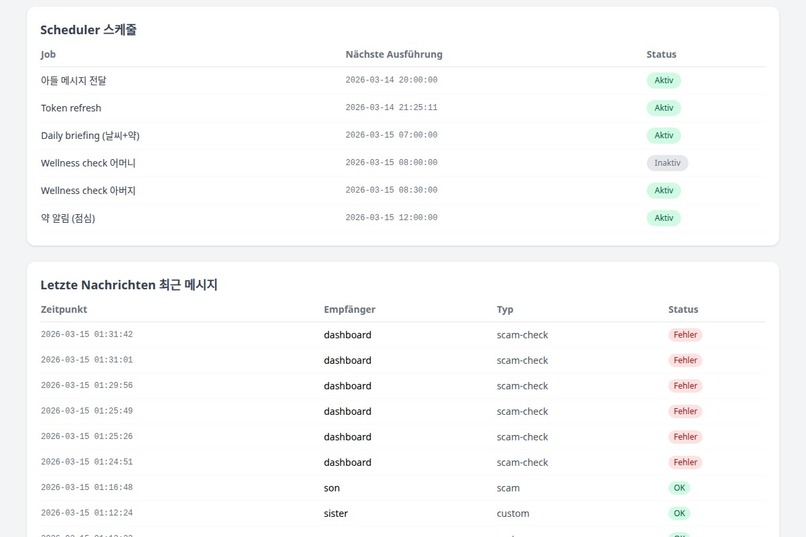Image resolution: width=806 pixels, height=537 pixels.
Task: Click the messages table Status header
Action: pyautogui.click(x=683, y=309)
